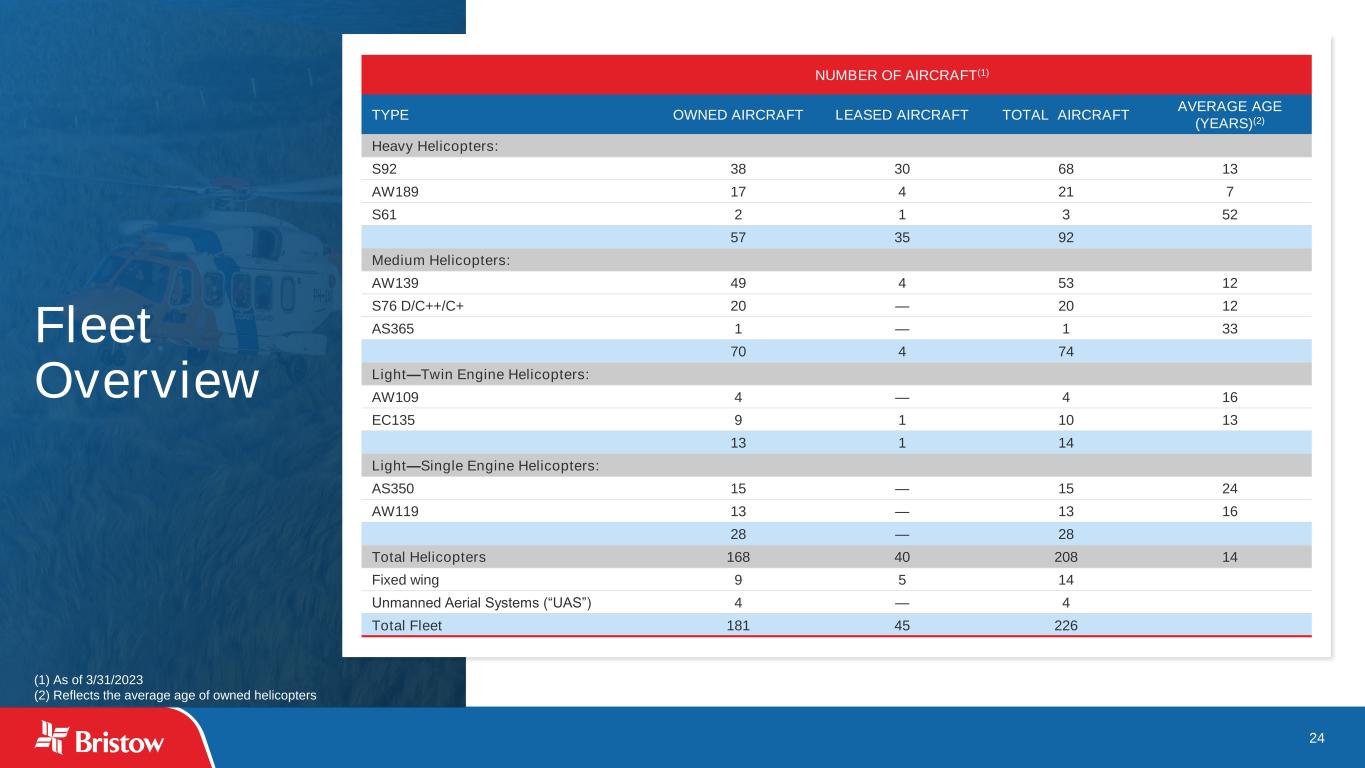The height and width of the screenshot is (768, 1365).
Task: Click the OWNED AIRCRAFT column header
Action: (738, 115)
